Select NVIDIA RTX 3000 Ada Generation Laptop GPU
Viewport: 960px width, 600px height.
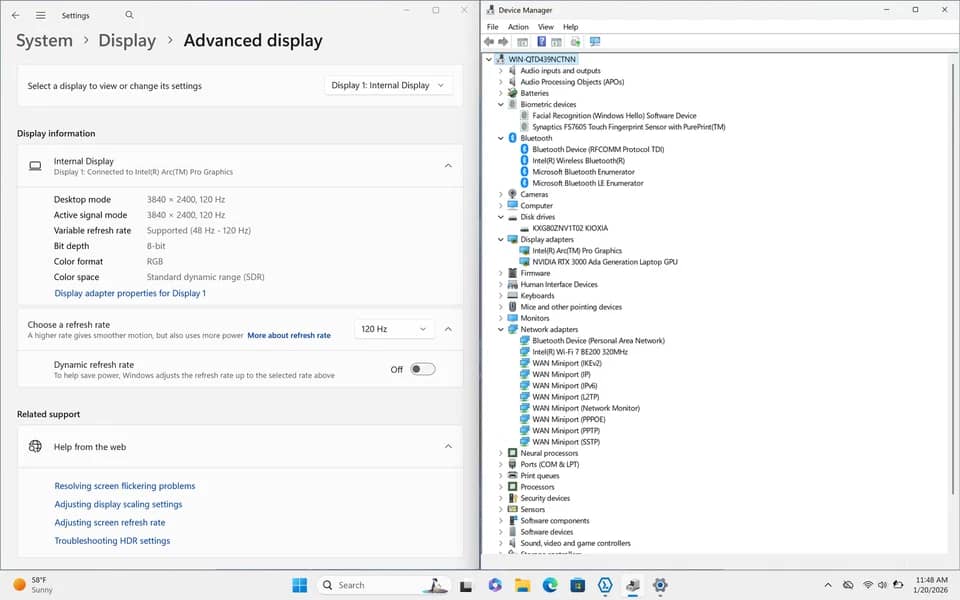[x=604, y=262]
